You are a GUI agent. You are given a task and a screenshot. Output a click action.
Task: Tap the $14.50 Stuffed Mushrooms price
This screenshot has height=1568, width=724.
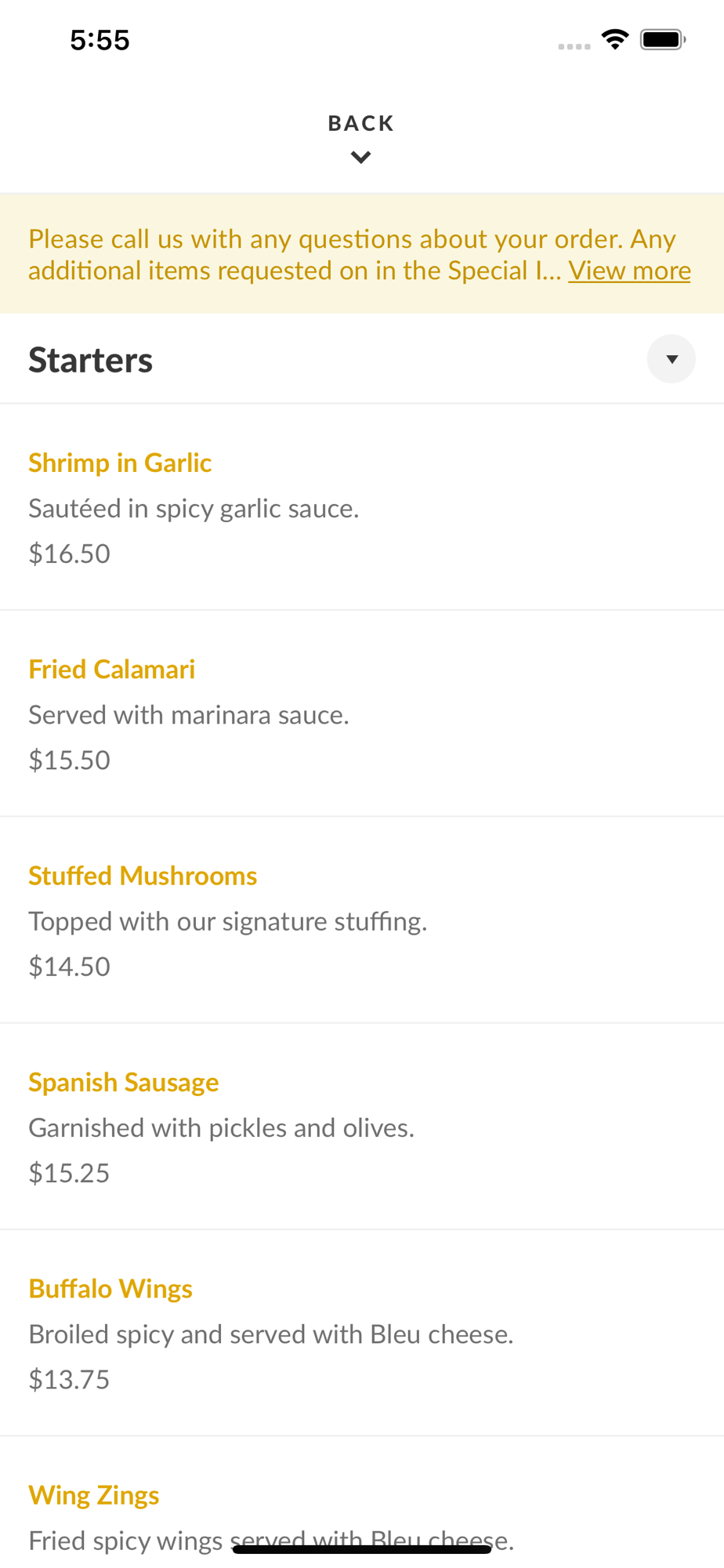click(x=70, y=967)
